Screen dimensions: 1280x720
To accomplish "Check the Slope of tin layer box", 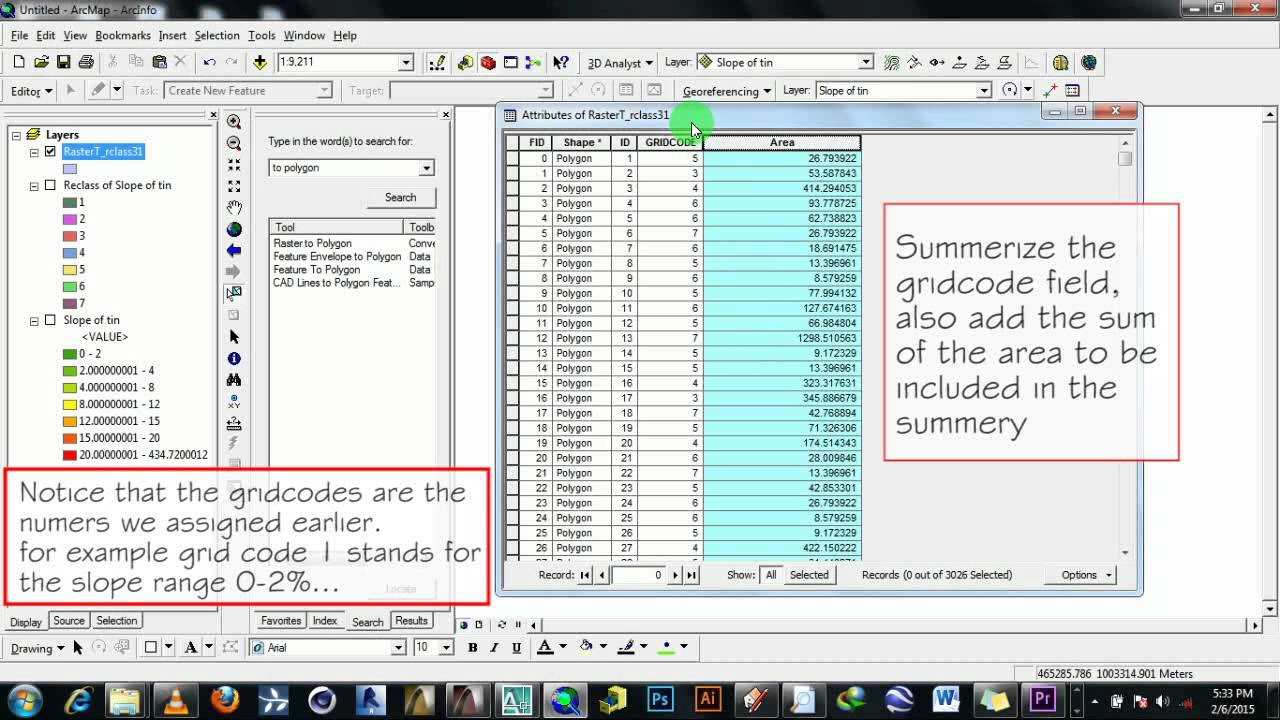I will [x=50, y=320].
